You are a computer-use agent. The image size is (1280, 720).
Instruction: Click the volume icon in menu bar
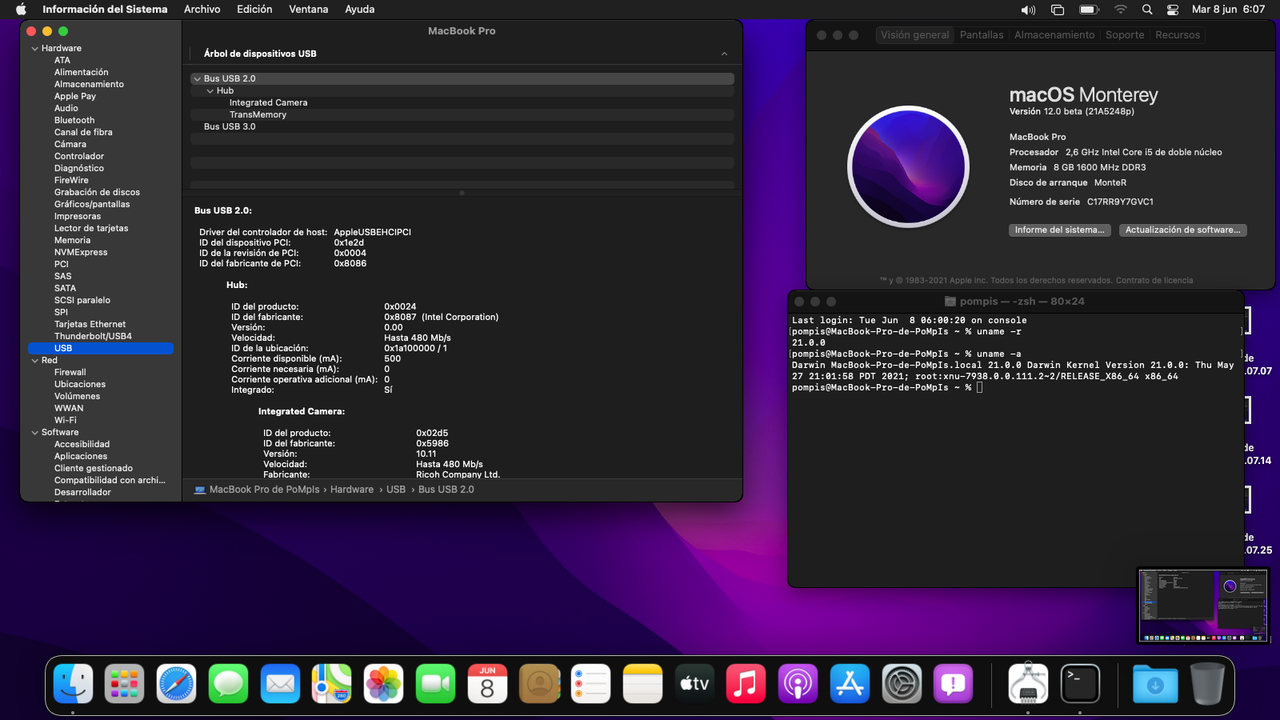point(1028,9)
